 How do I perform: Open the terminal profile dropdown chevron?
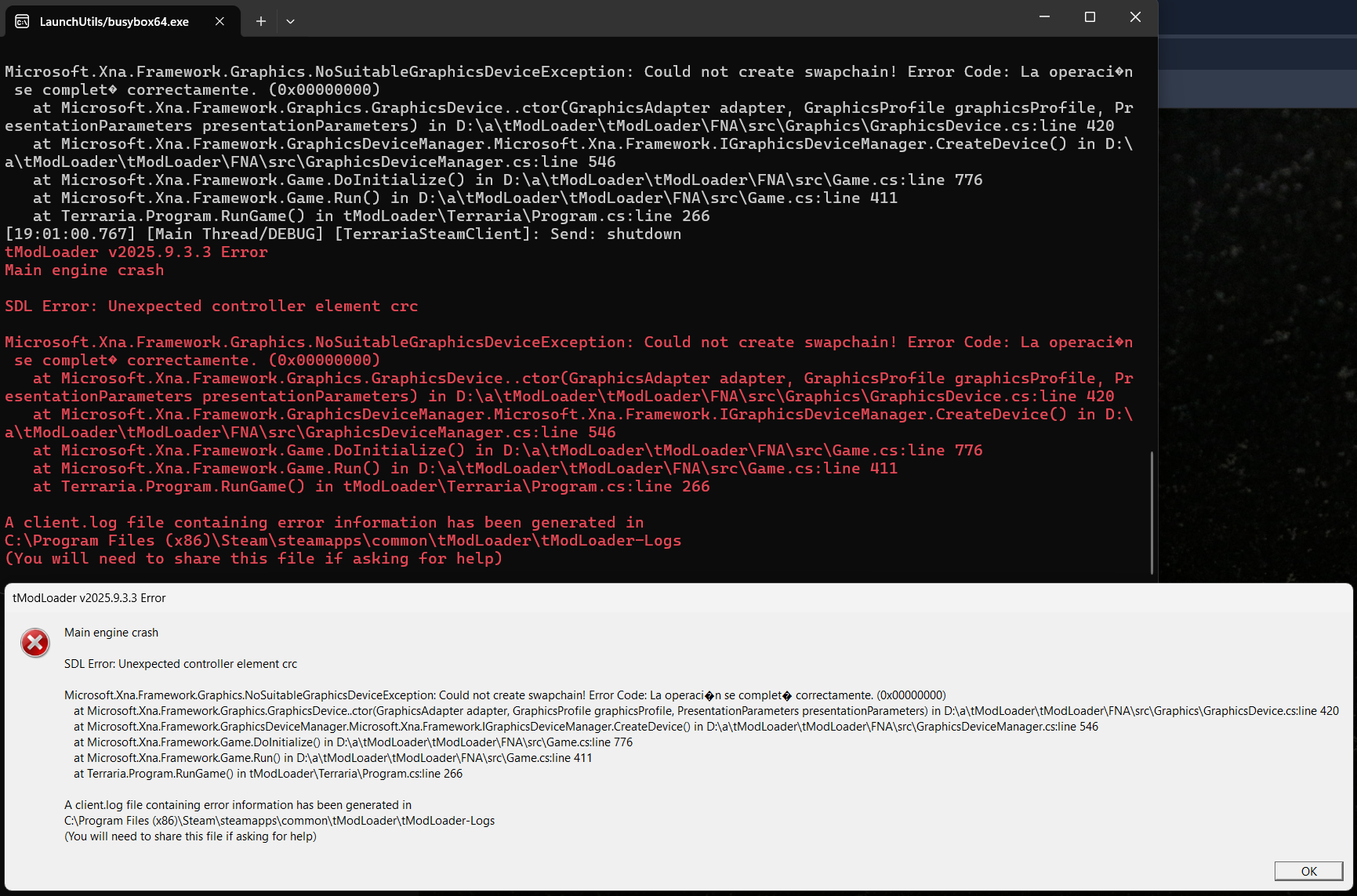(290, 21)
